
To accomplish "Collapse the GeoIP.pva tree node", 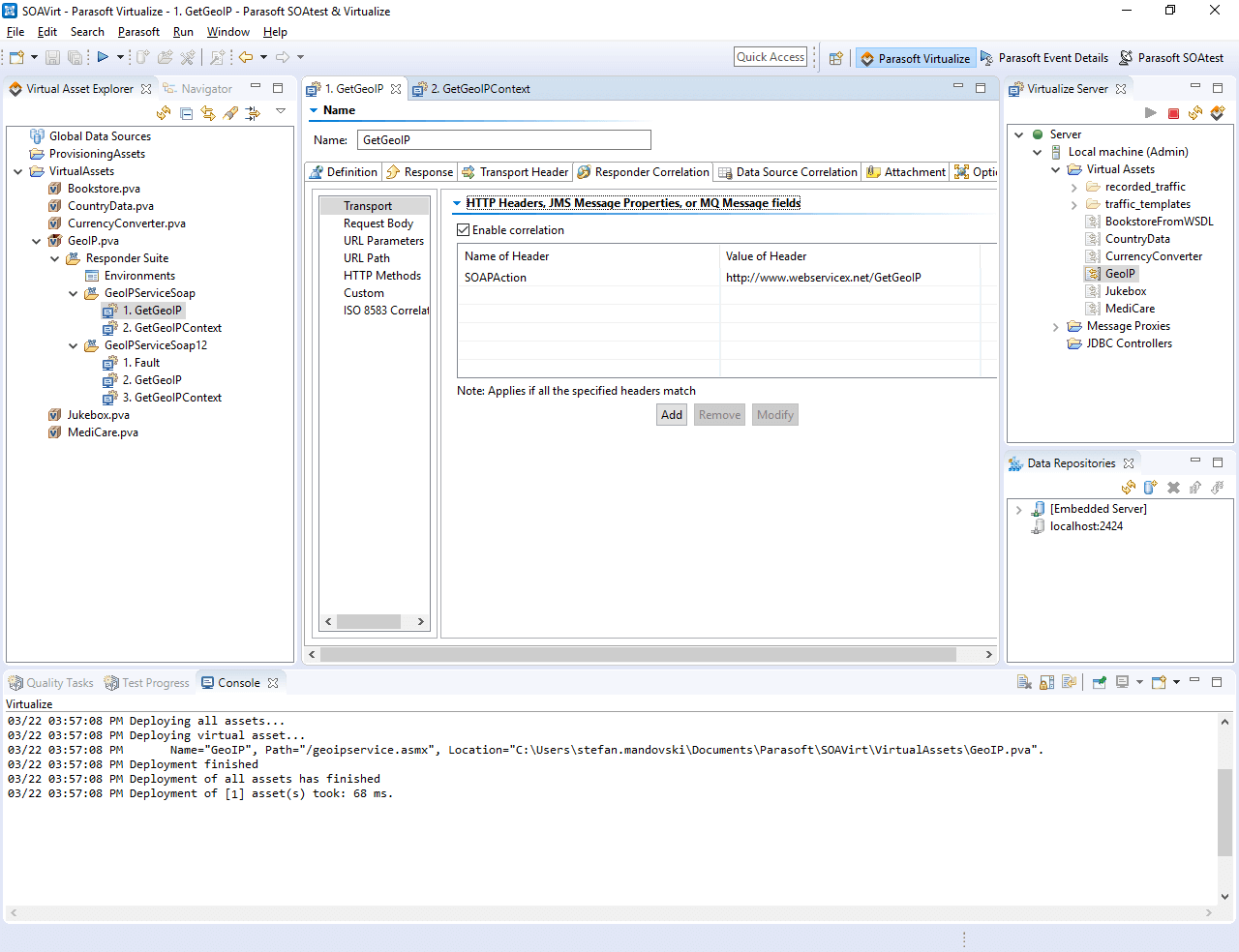I will coord(37,241).
